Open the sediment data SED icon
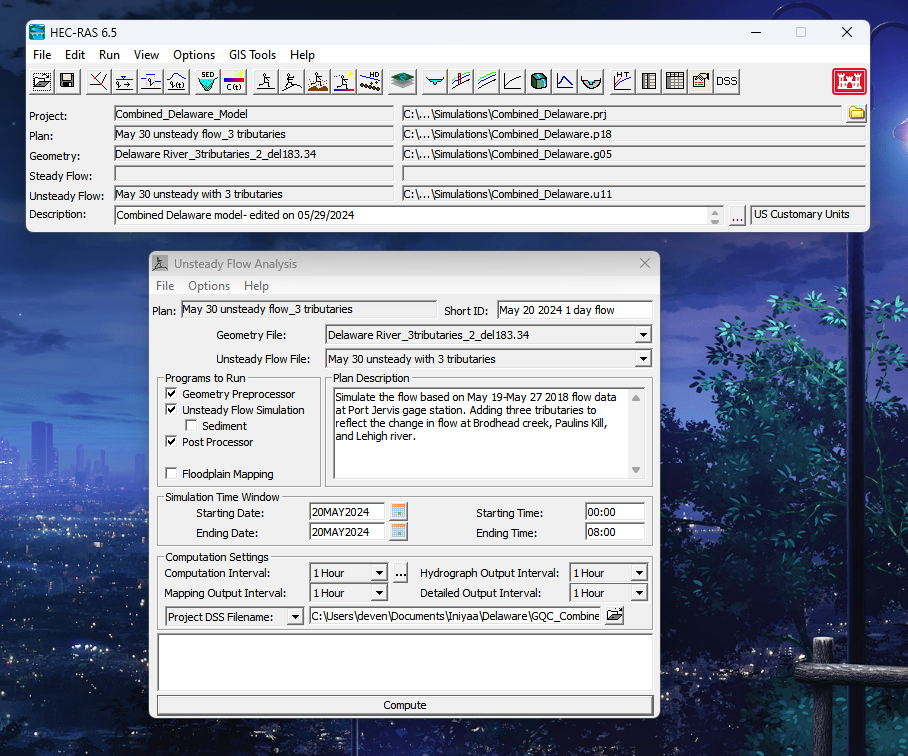This screenshot has height=756, width=908. 207,81
